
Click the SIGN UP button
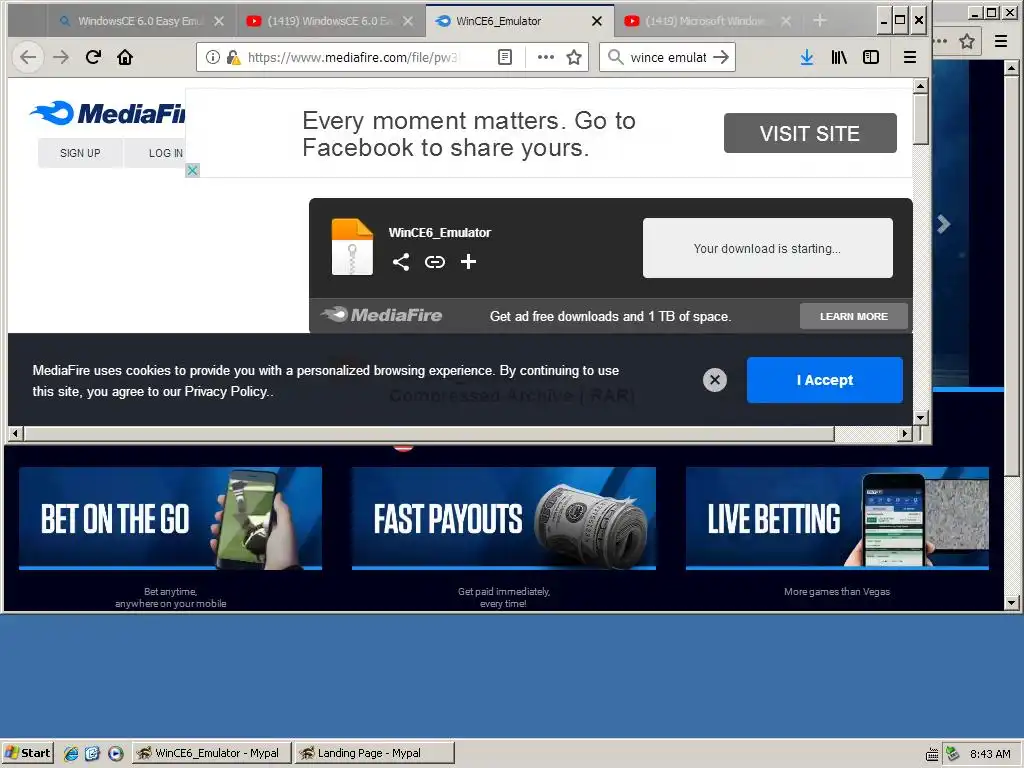(80, 153)
